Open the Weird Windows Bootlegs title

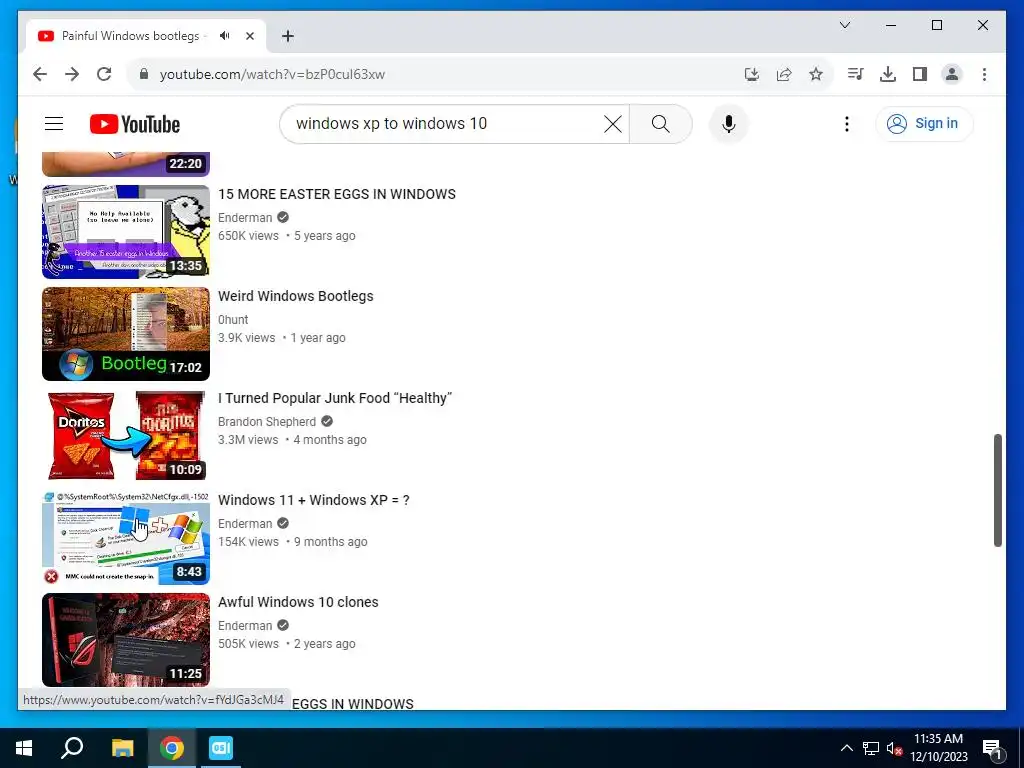[295, 296]
